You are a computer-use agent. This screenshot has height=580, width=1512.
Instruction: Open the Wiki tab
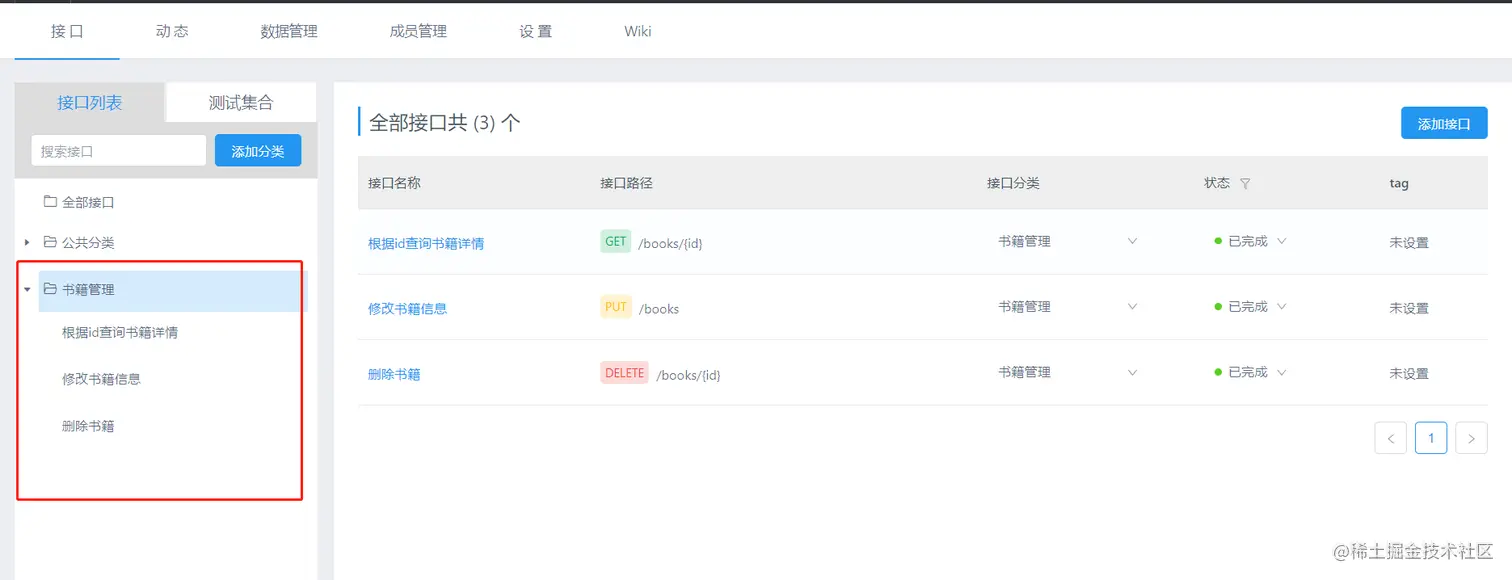(638, 31)
